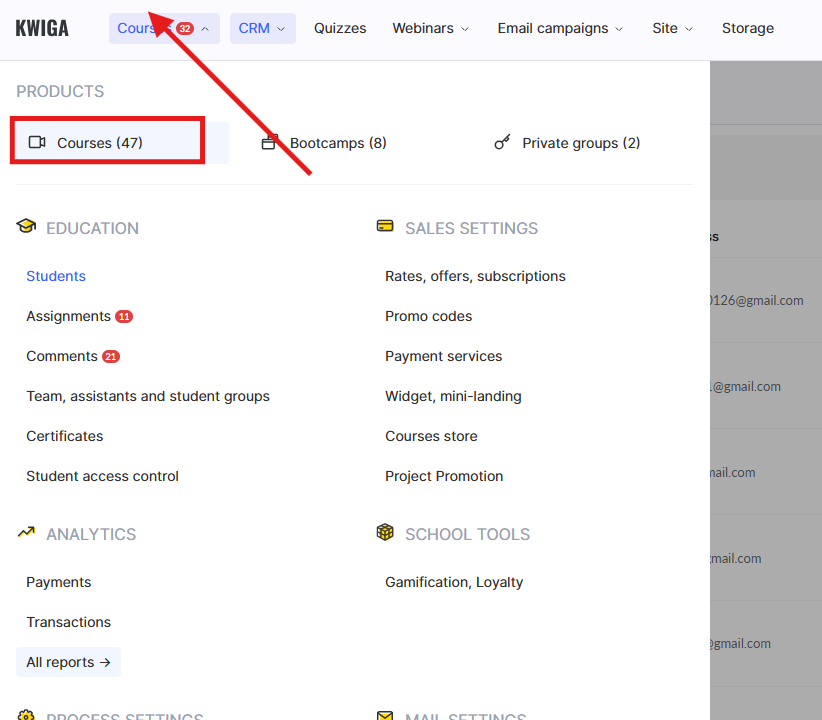Click the graduation cap Education icon
The image size is (822, 720).
(26, 227)
